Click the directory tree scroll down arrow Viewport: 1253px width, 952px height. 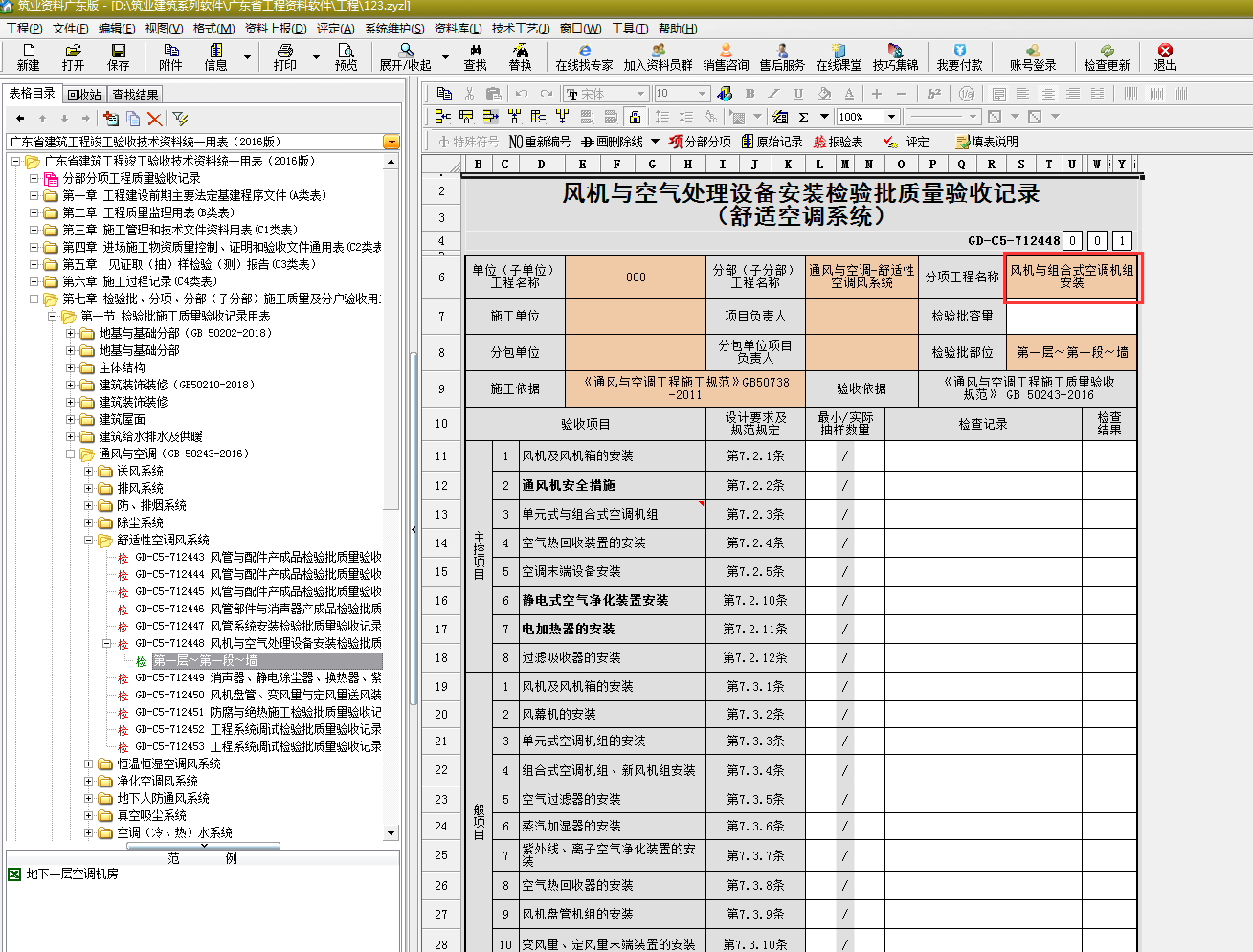point(391,833)
